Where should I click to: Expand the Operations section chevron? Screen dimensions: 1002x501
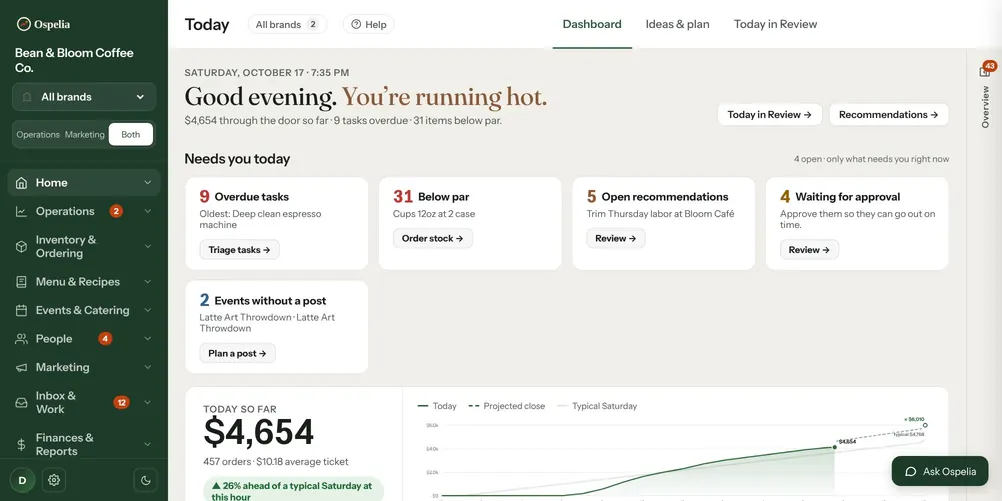tap(148, 212)
